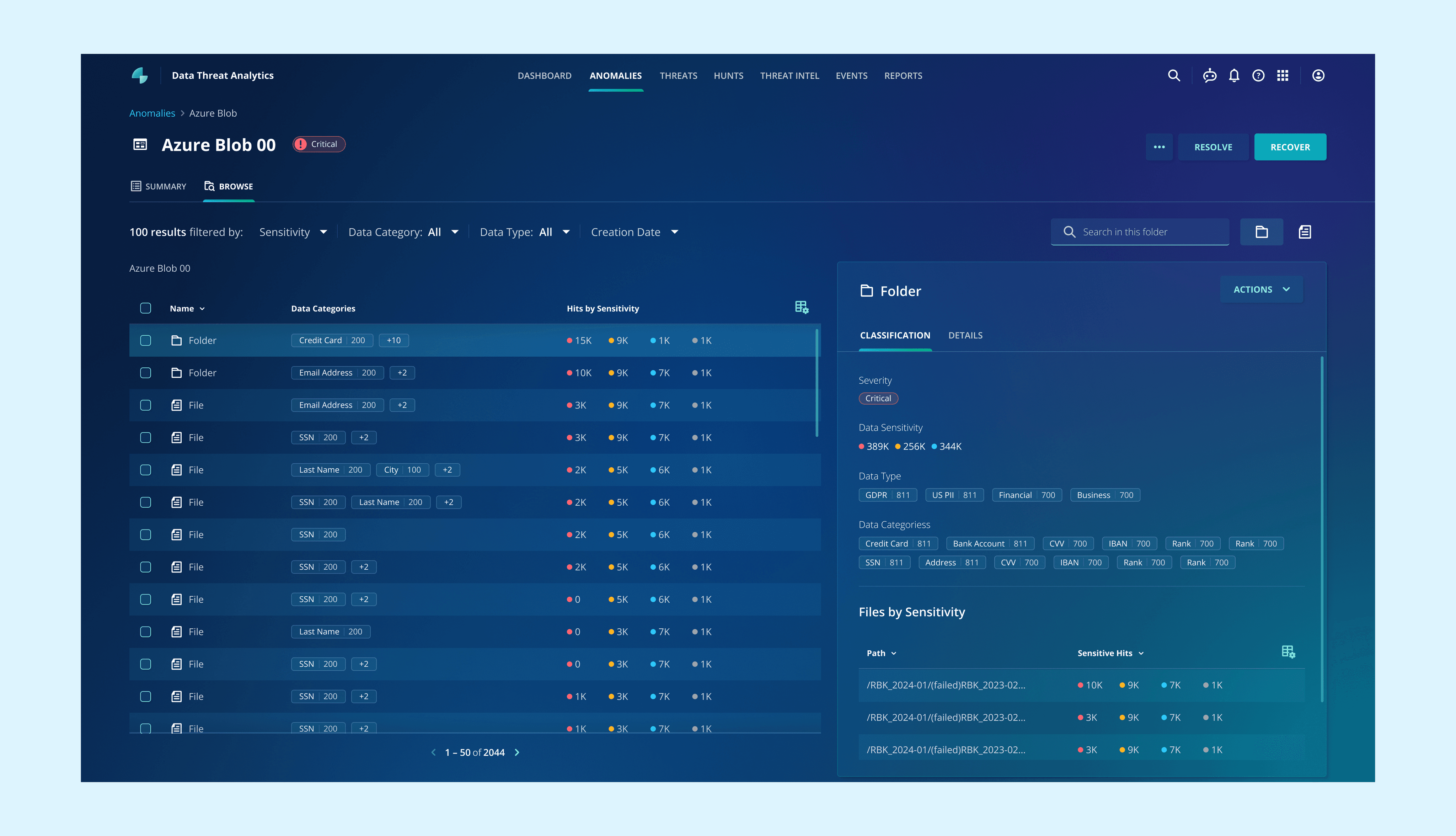The height and width of the screenshot is (836, 1456).
Task: Click the help question mark icon
Action: click(1258, 75)
